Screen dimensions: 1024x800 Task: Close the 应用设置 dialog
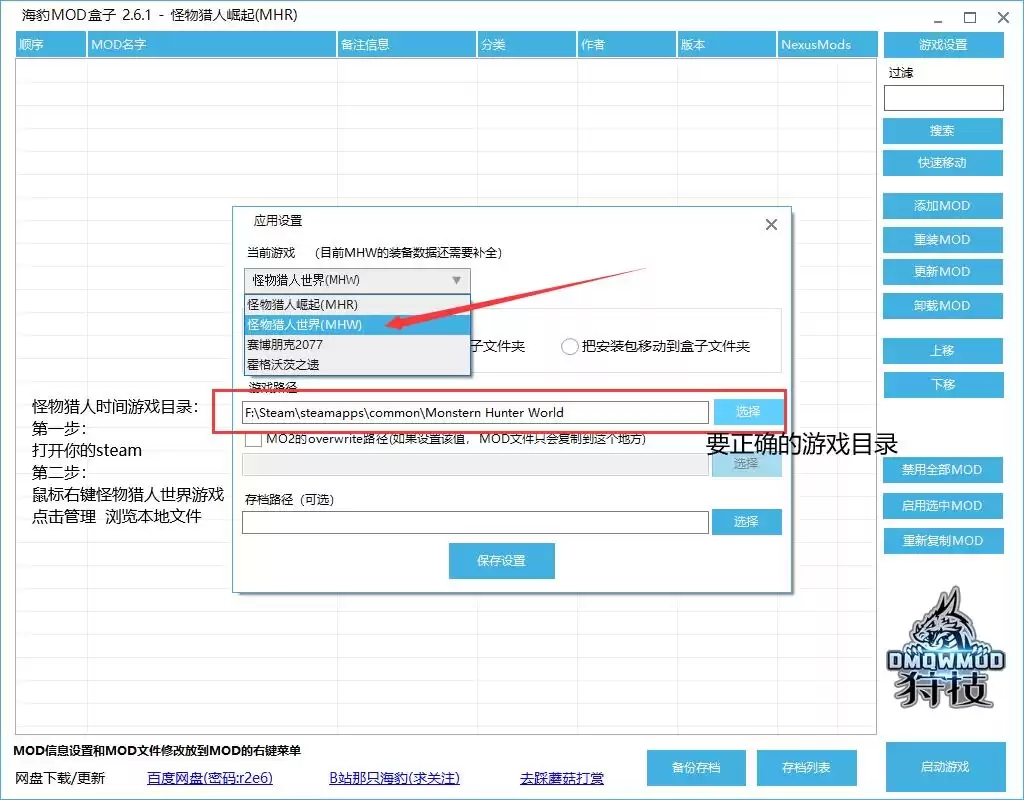tap(771, 225)
